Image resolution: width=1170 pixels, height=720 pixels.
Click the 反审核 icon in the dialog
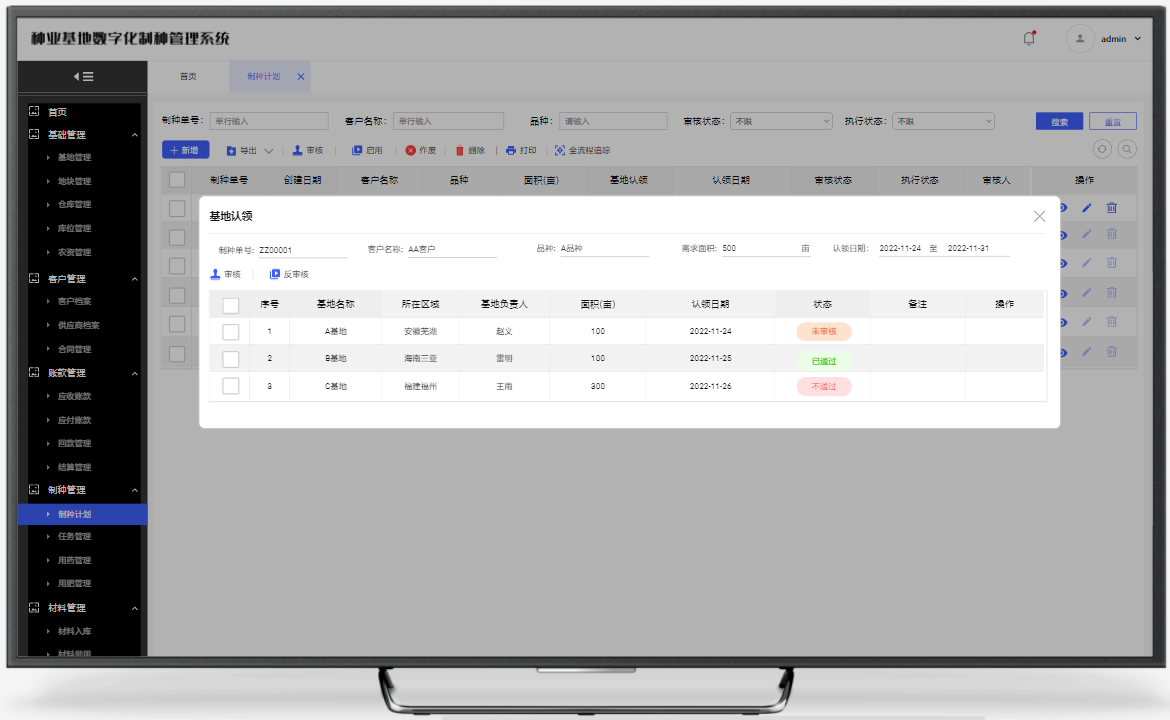275,274
